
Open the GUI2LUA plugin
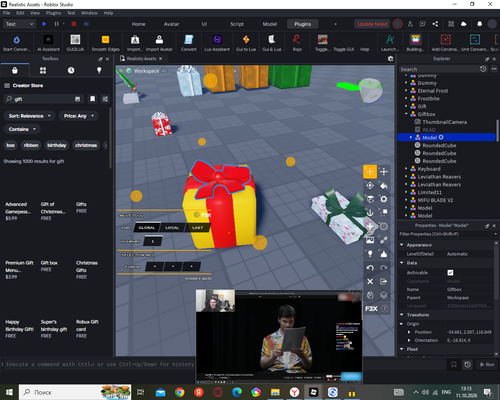pyautogui.click(x=75, y=43)
